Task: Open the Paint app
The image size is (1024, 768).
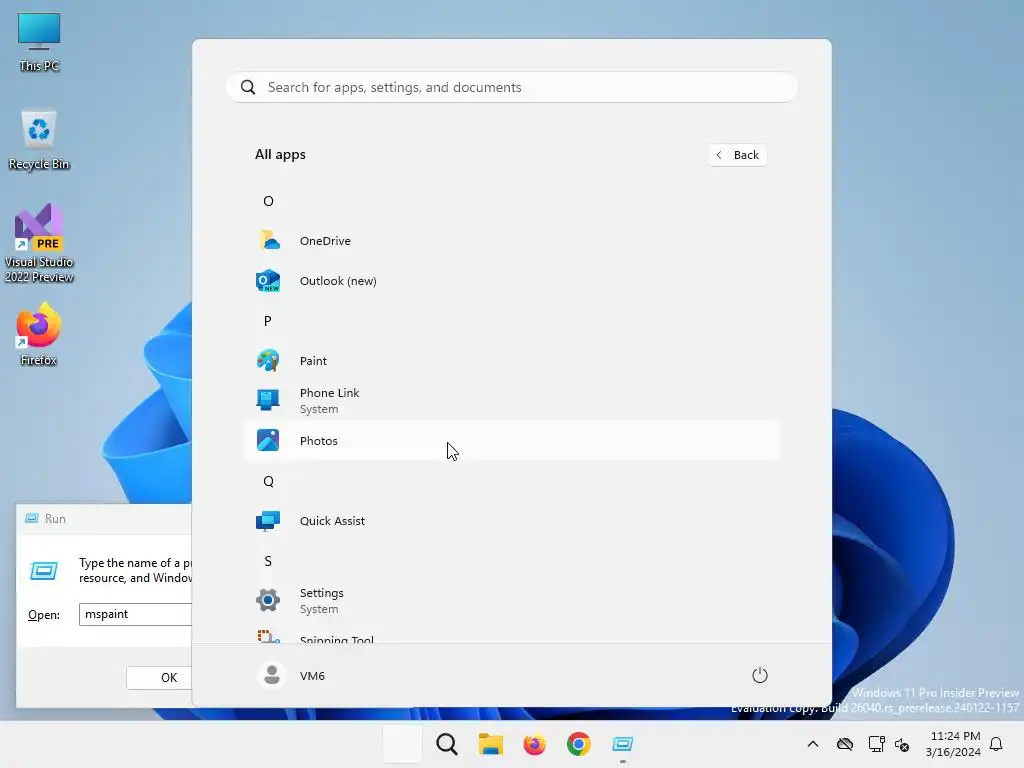Action: pyautogui.click(x=512, y=360)
